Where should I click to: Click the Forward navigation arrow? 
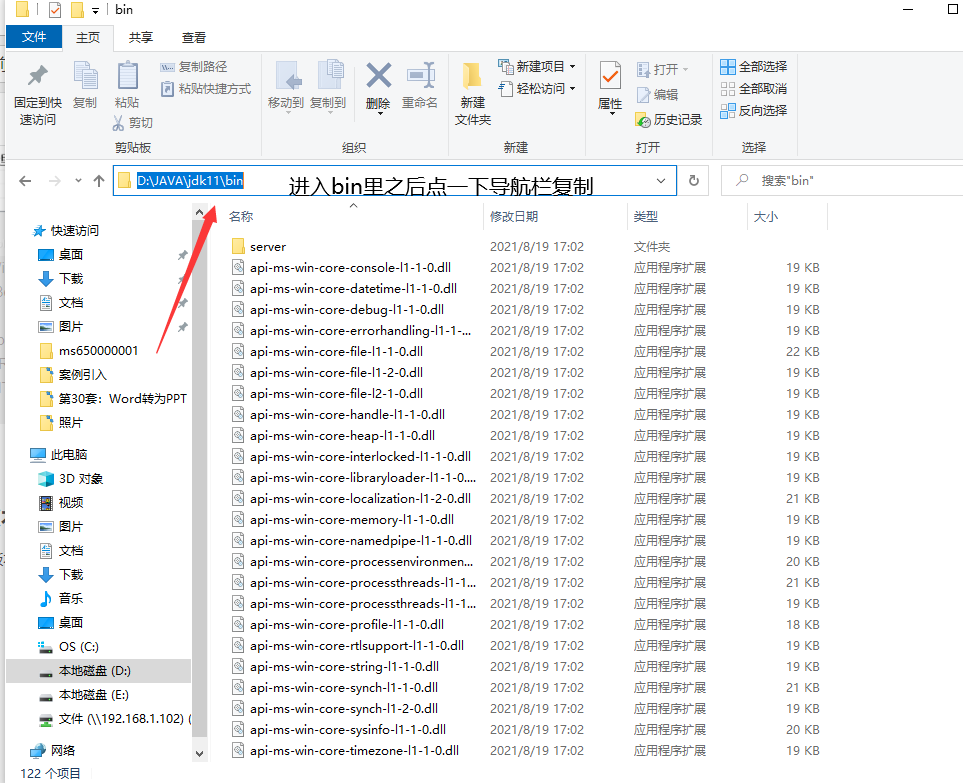coord(55,181)
